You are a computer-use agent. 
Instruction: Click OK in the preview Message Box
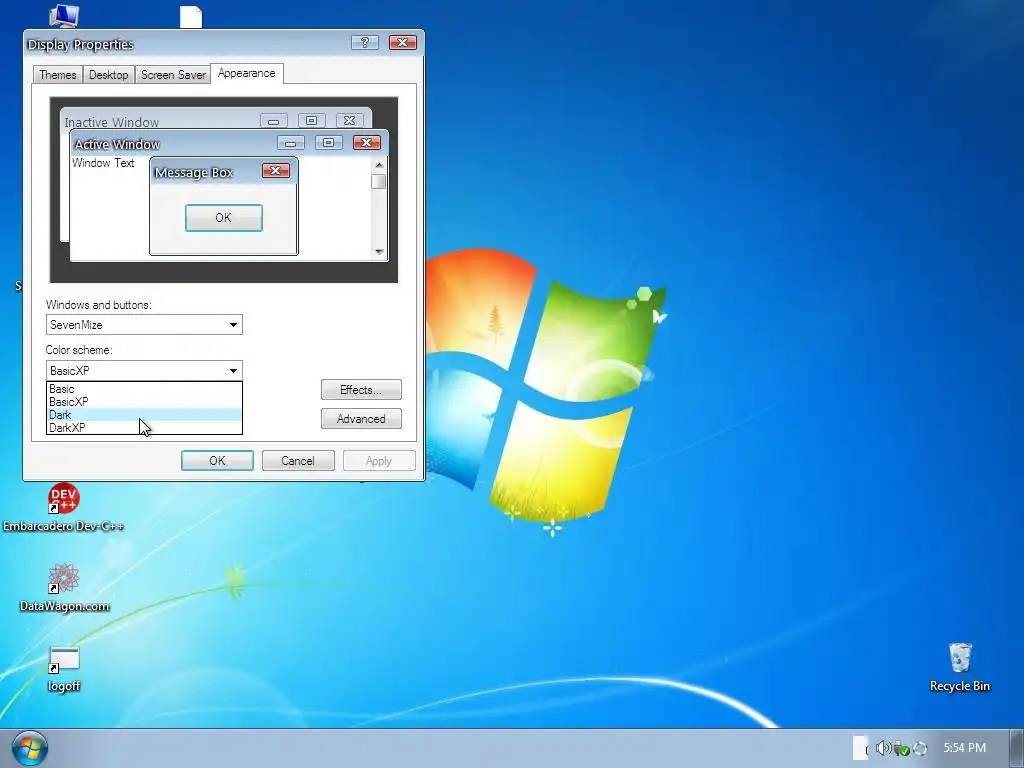click(223, 217)
